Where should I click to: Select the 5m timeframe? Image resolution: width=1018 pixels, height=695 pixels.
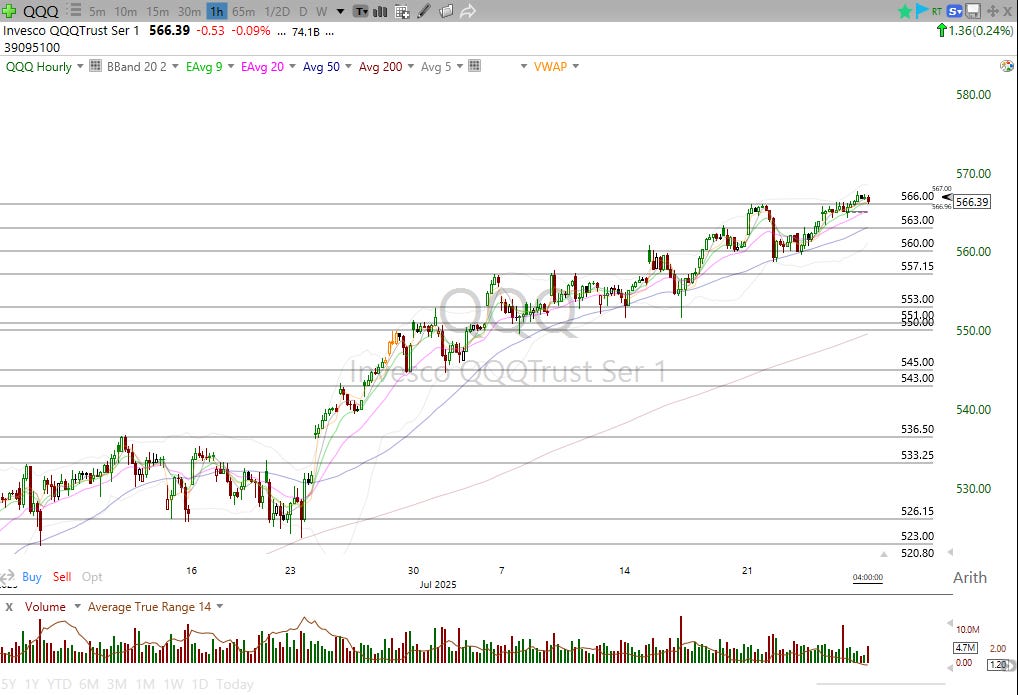97,11
